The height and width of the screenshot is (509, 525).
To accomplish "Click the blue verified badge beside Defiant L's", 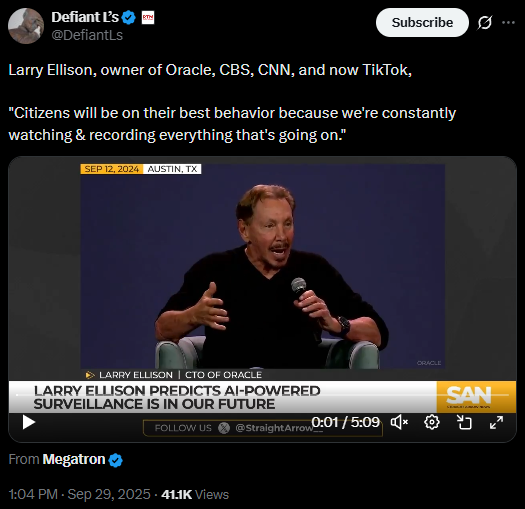I will [x=129, y=17].
